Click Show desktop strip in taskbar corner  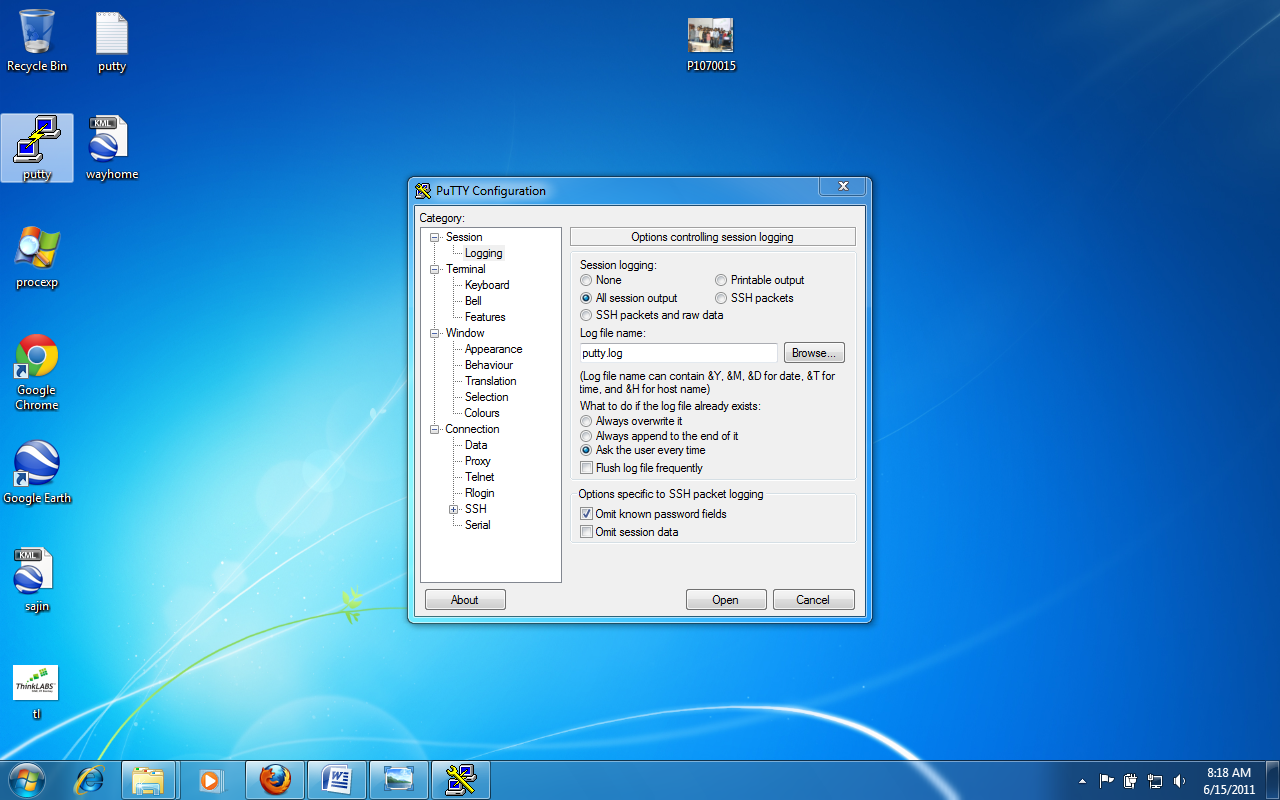1273,780
